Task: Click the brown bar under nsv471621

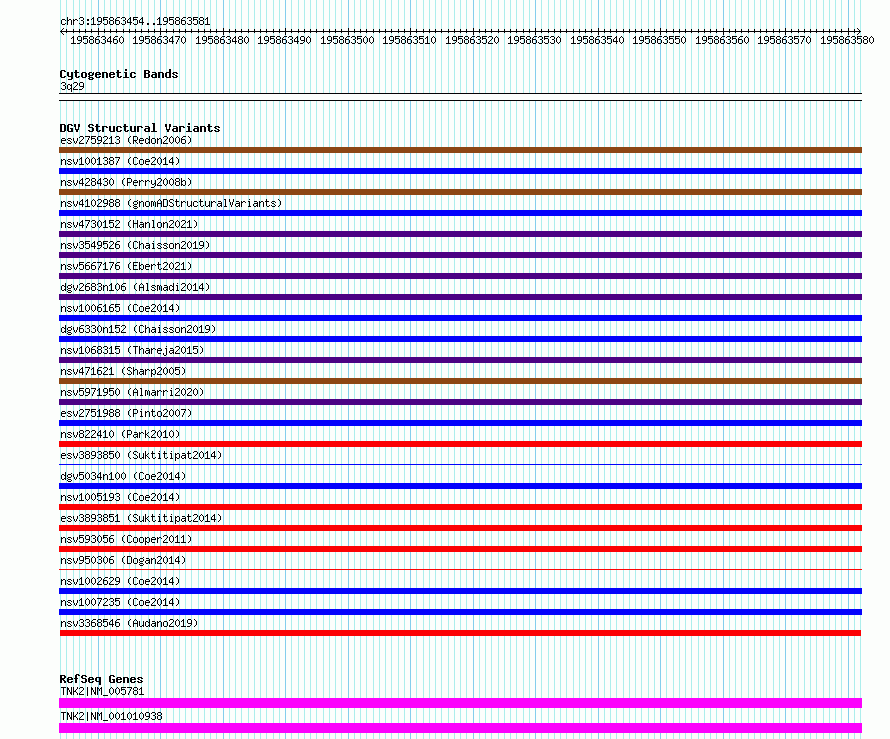Action: pyautogui.click(x=460, y=381)
